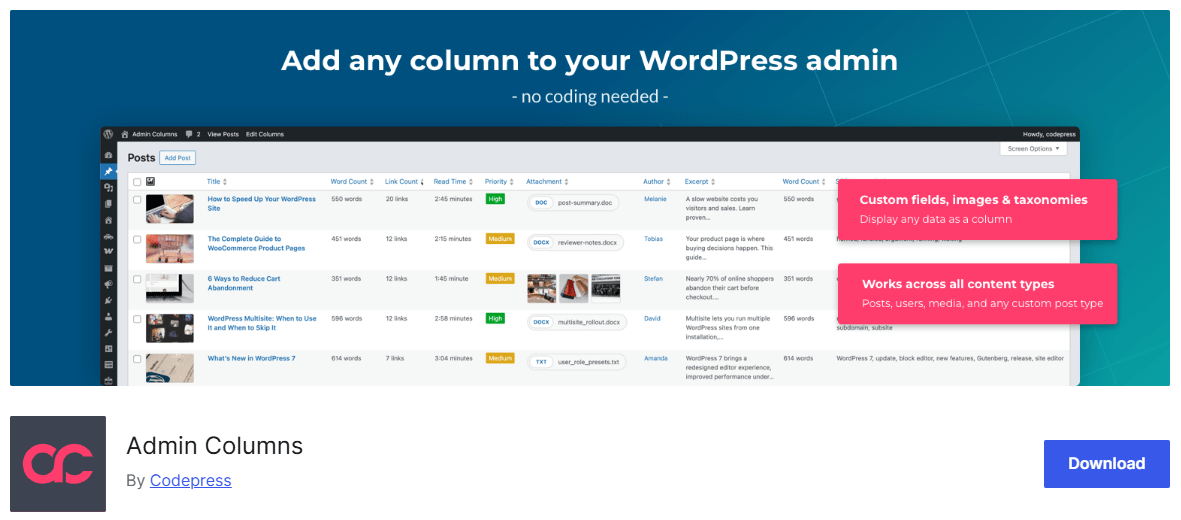Open the WordPress logo menu in admin bar
This screenshot has width=1181, height=520.
point(108,133)
